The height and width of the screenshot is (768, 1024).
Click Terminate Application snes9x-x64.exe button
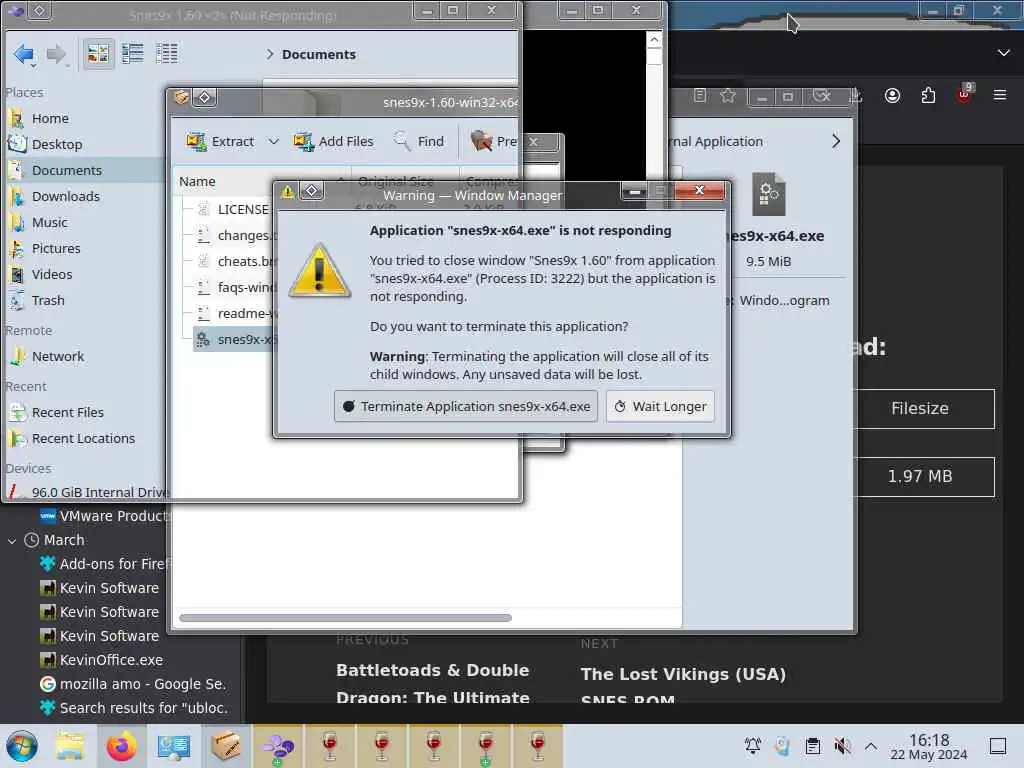pyautogui.click(x=466, y=406)
